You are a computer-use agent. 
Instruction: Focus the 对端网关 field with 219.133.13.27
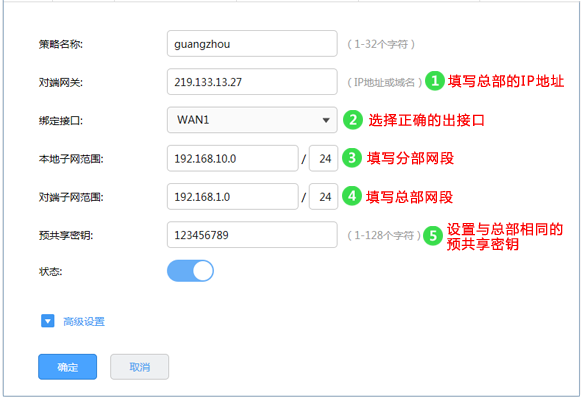(252, 82)
